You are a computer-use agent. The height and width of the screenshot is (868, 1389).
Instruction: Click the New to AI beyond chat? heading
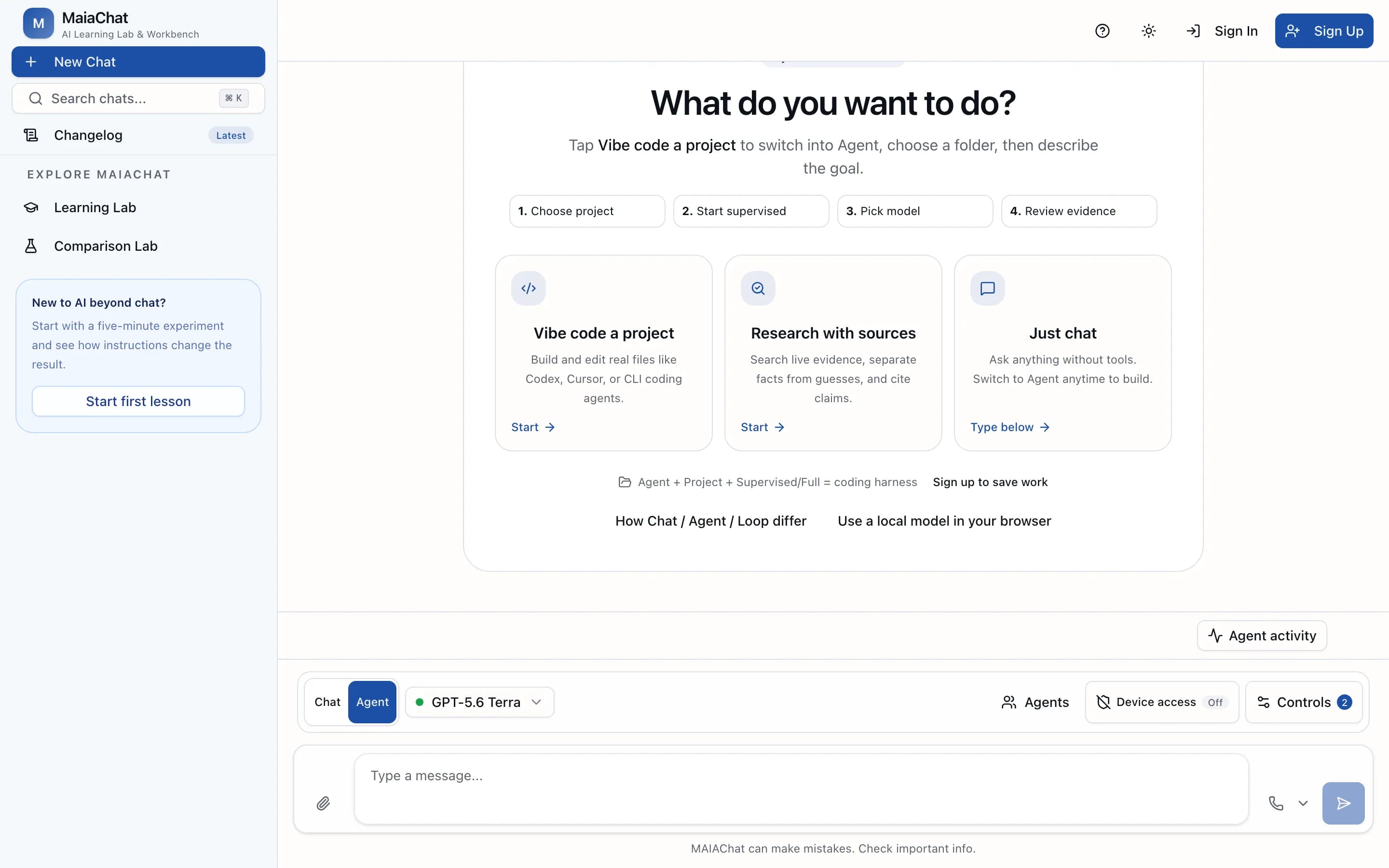click(99, 302)
